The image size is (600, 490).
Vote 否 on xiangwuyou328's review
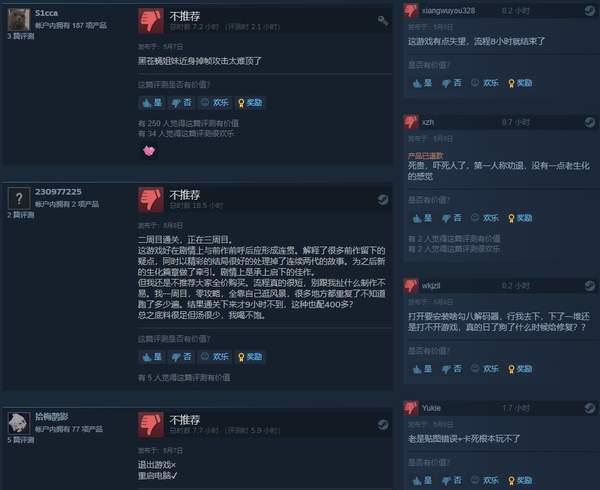(x=452, y=83)
